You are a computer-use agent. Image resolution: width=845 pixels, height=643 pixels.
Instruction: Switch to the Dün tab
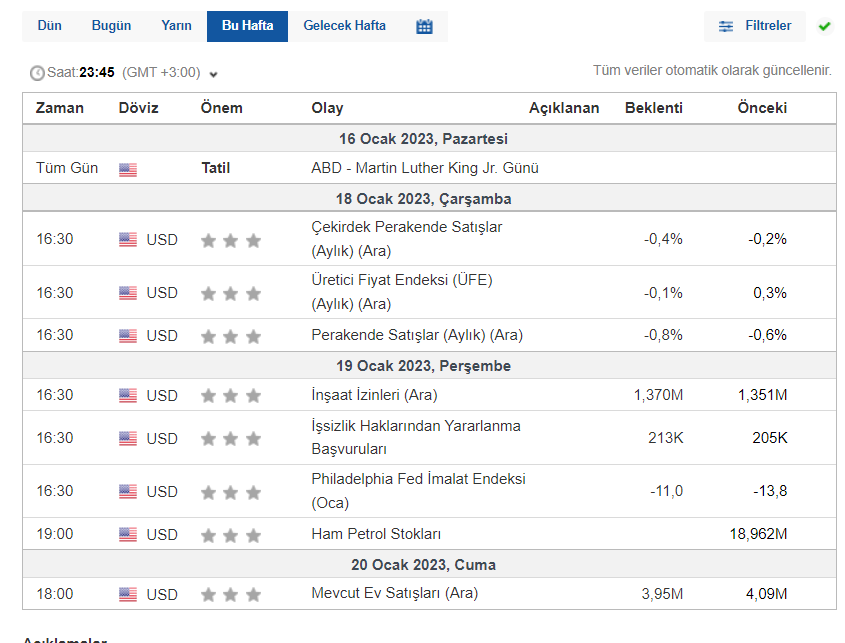click(x=49, y=26)
